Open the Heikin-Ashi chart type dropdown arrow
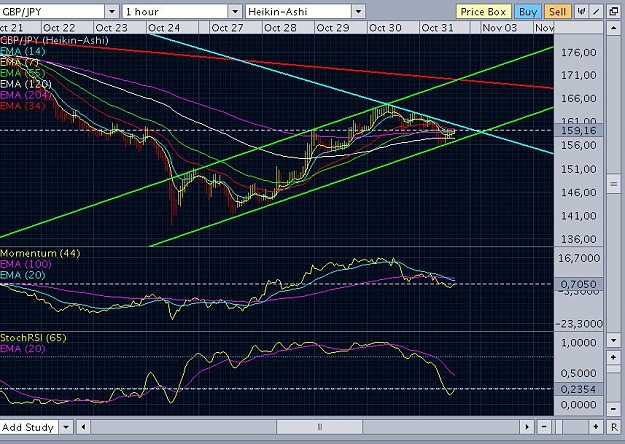 (x=358, y=12)
